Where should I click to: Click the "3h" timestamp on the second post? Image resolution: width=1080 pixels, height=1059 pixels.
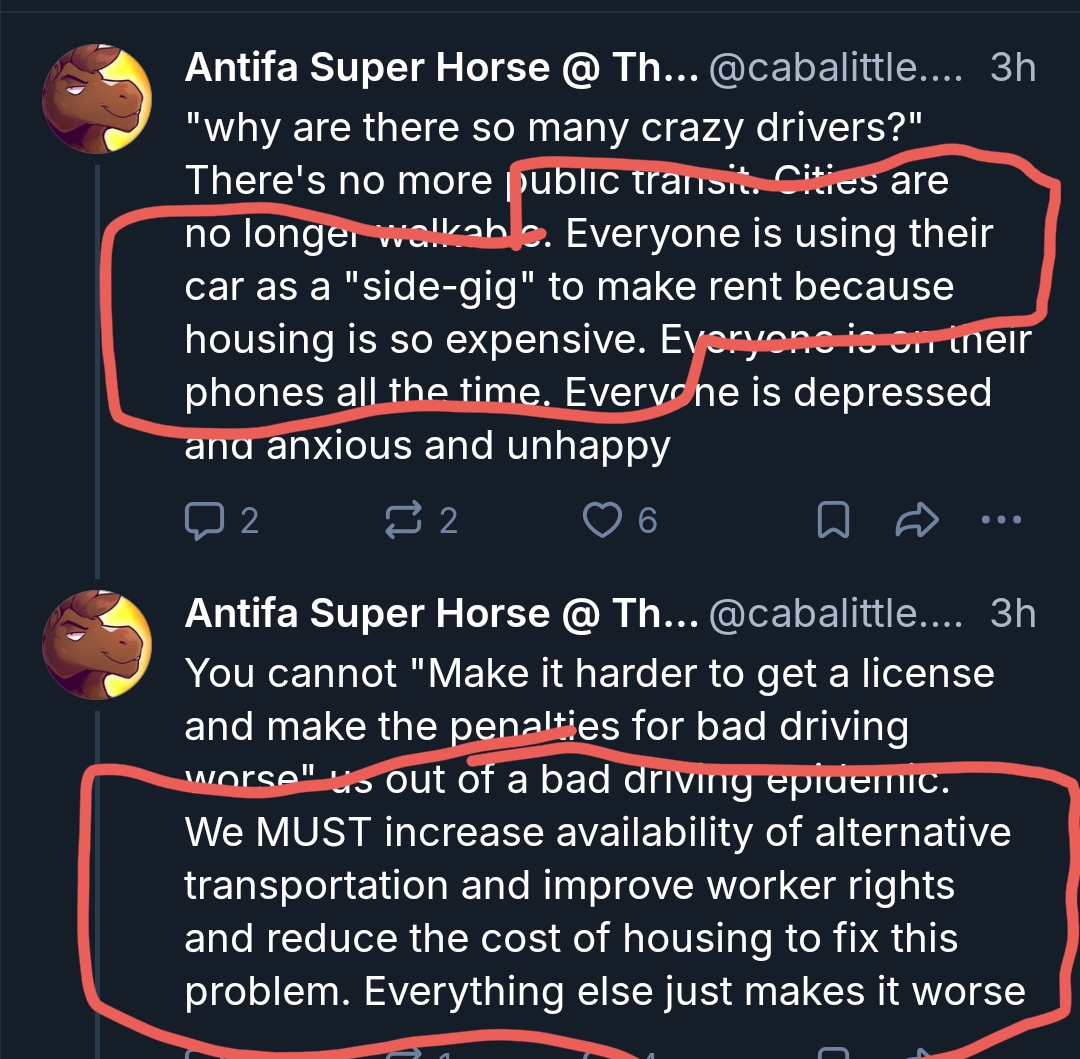tap(1012, 614)
